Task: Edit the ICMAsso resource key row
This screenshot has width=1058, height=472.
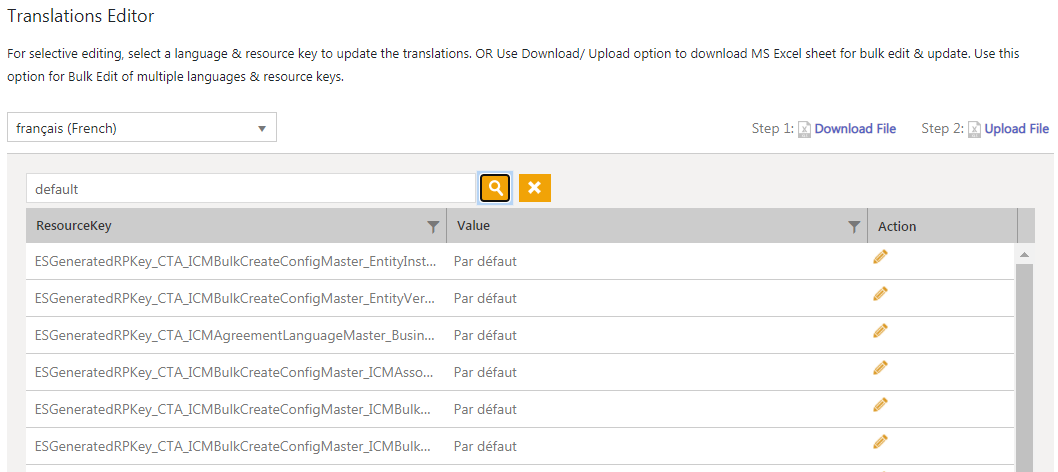Action: point(880,368)
